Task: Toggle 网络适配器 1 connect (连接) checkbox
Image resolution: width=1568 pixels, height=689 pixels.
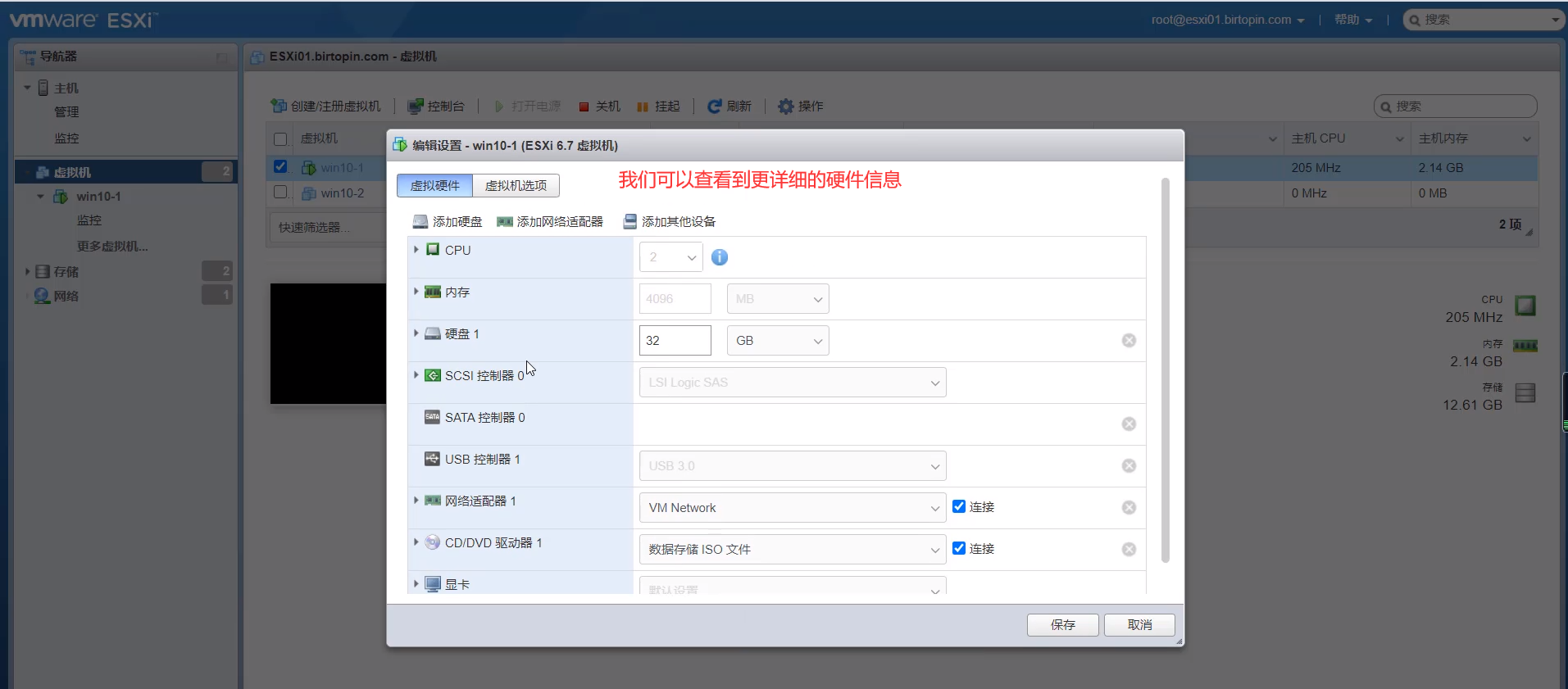Action: pos(959,506)
